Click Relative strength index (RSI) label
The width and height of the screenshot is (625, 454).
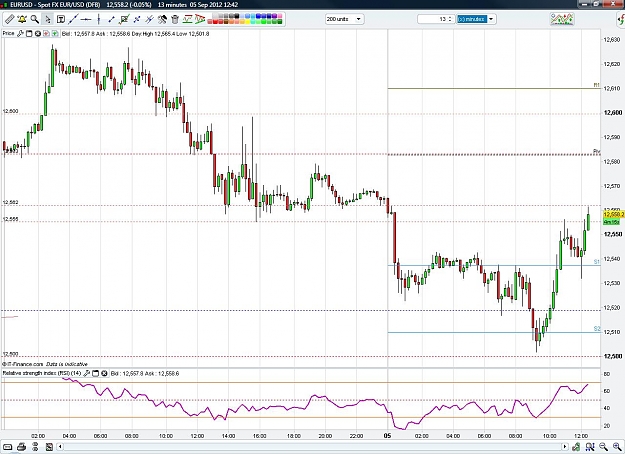click(41, 373)
